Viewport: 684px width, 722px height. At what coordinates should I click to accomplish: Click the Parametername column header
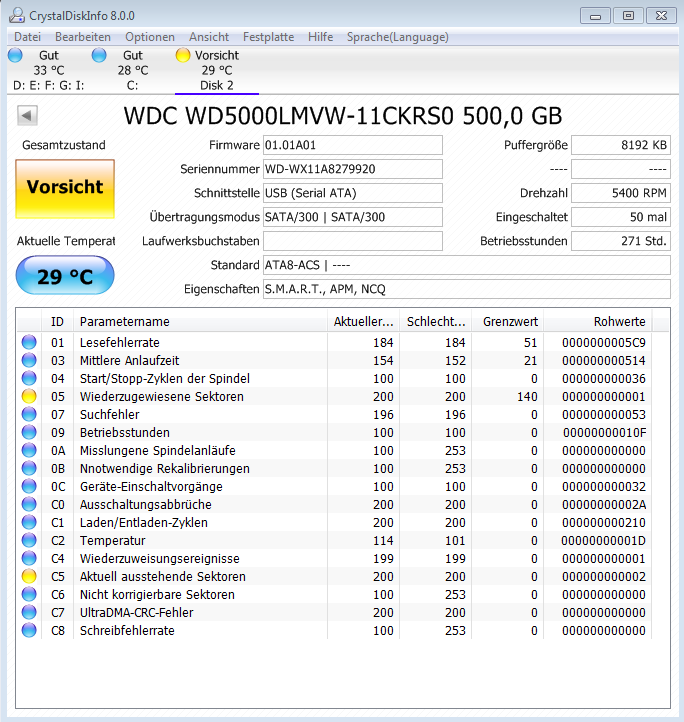(200, 321)
